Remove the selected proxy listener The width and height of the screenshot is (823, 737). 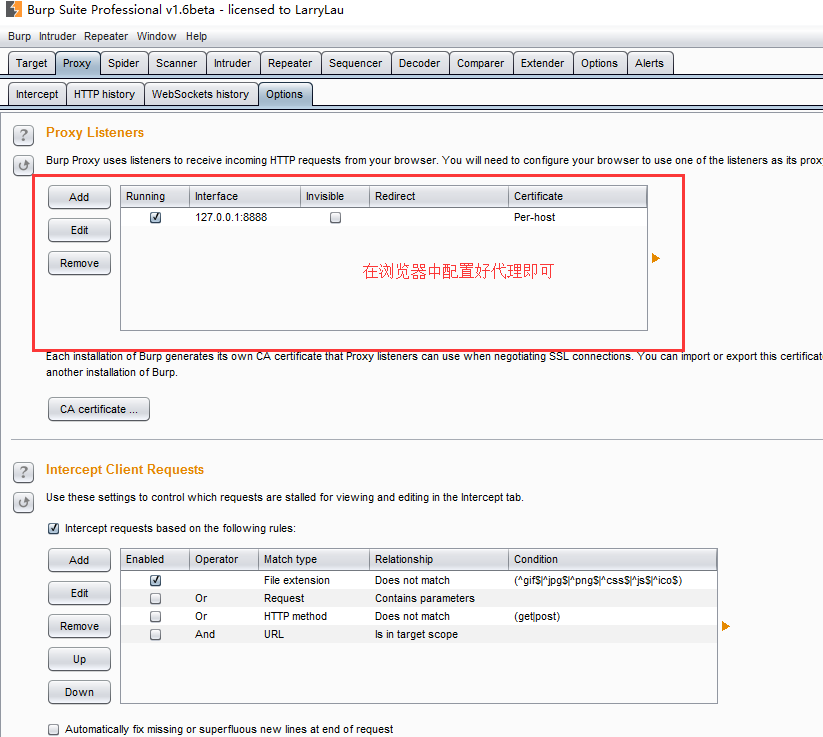tap(79, 263)
